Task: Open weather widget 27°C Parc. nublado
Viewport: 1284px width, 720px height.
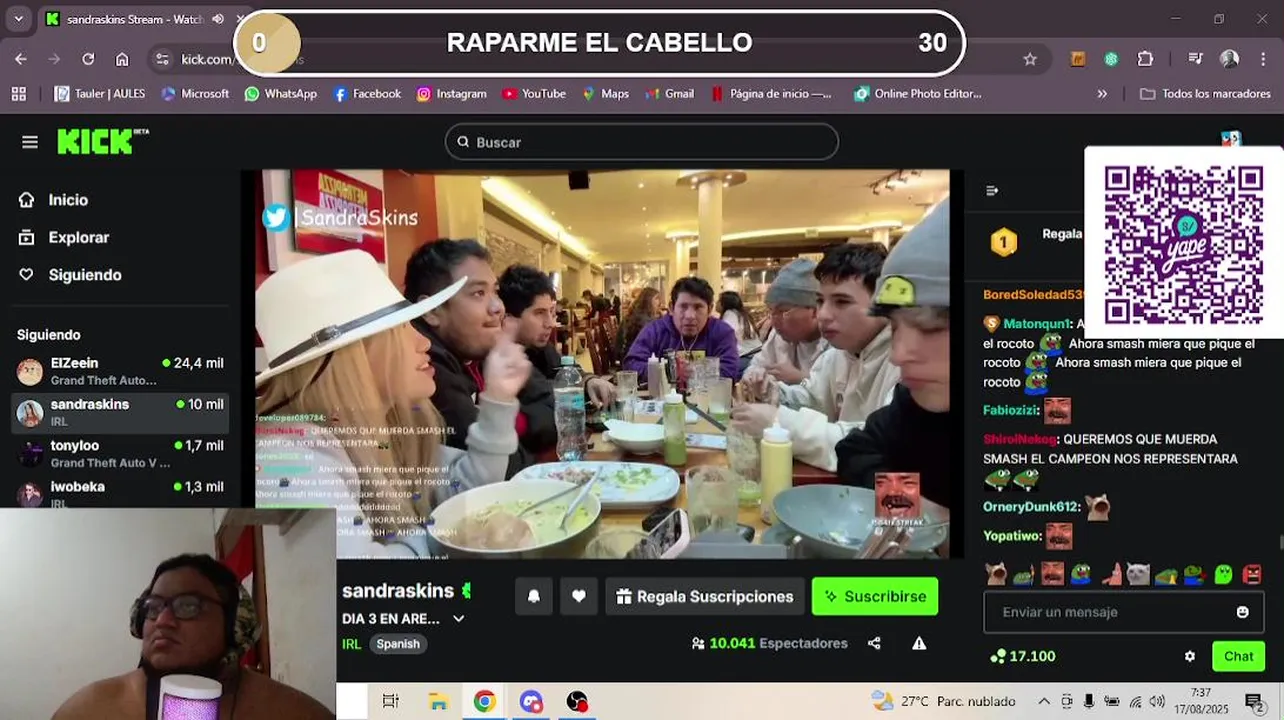Action: [x=943, y=701]
